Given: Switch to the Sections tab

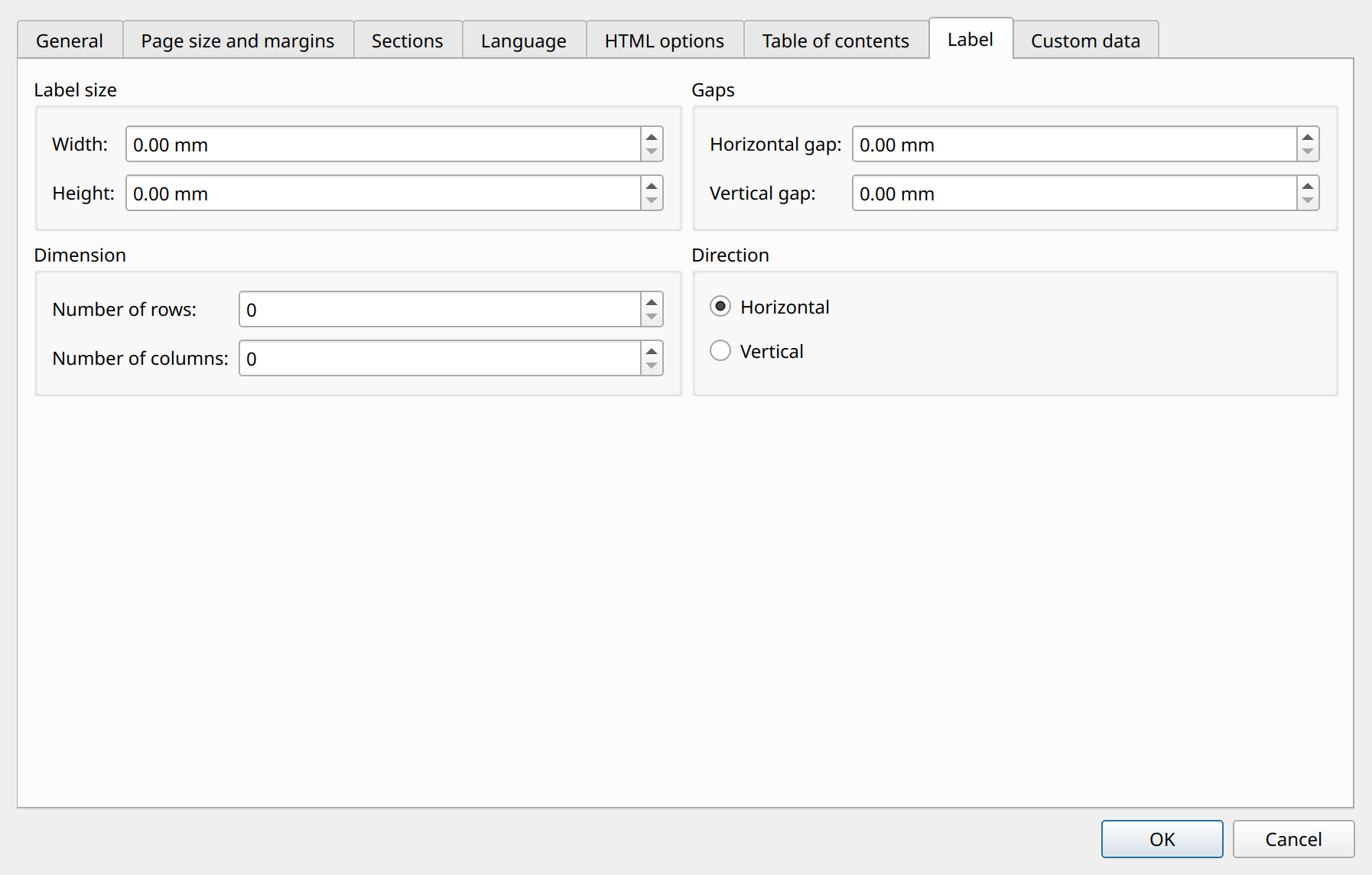Looking at the screenshot, I should pyautogui.click(x=408, y=41).
